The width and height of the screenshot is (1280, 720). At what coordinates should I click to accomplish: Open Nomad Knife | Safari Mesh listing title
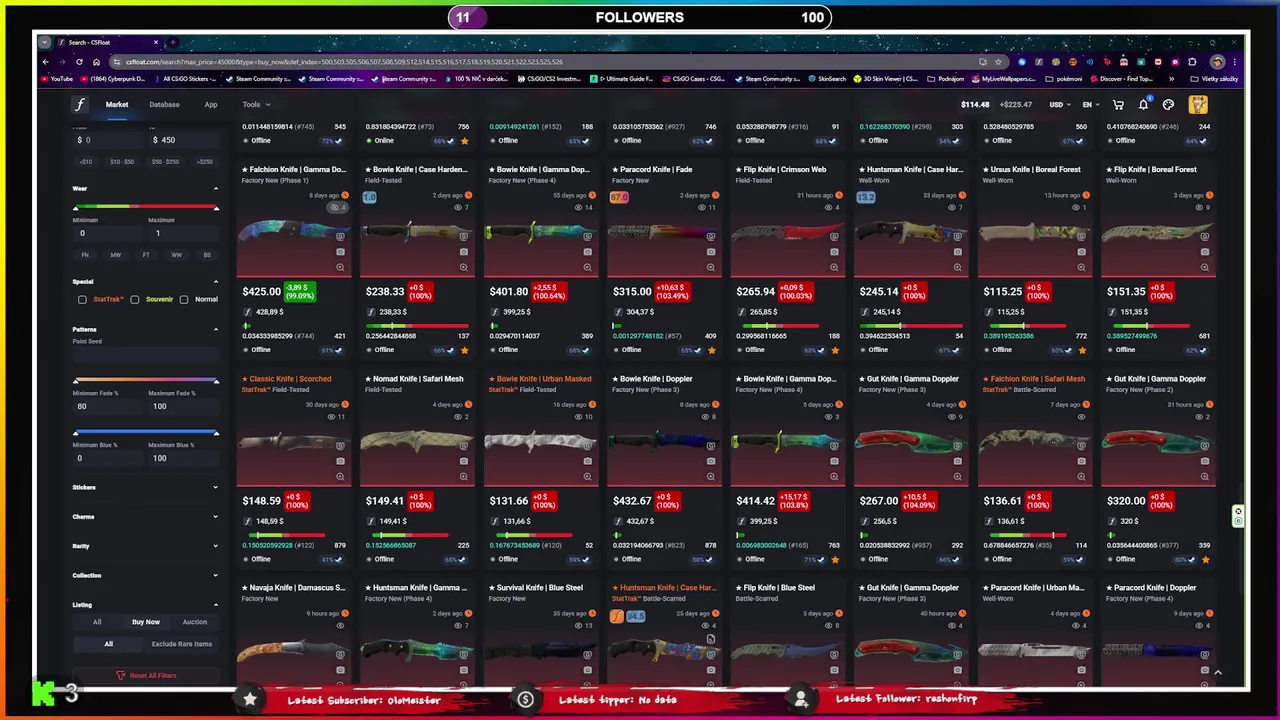418,379
